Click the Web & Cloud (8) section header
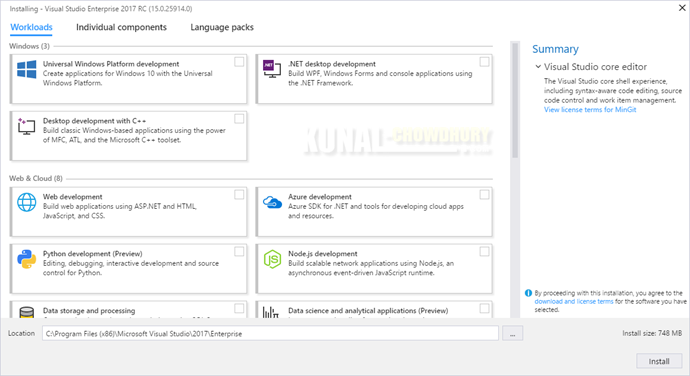 coord(36,178)
